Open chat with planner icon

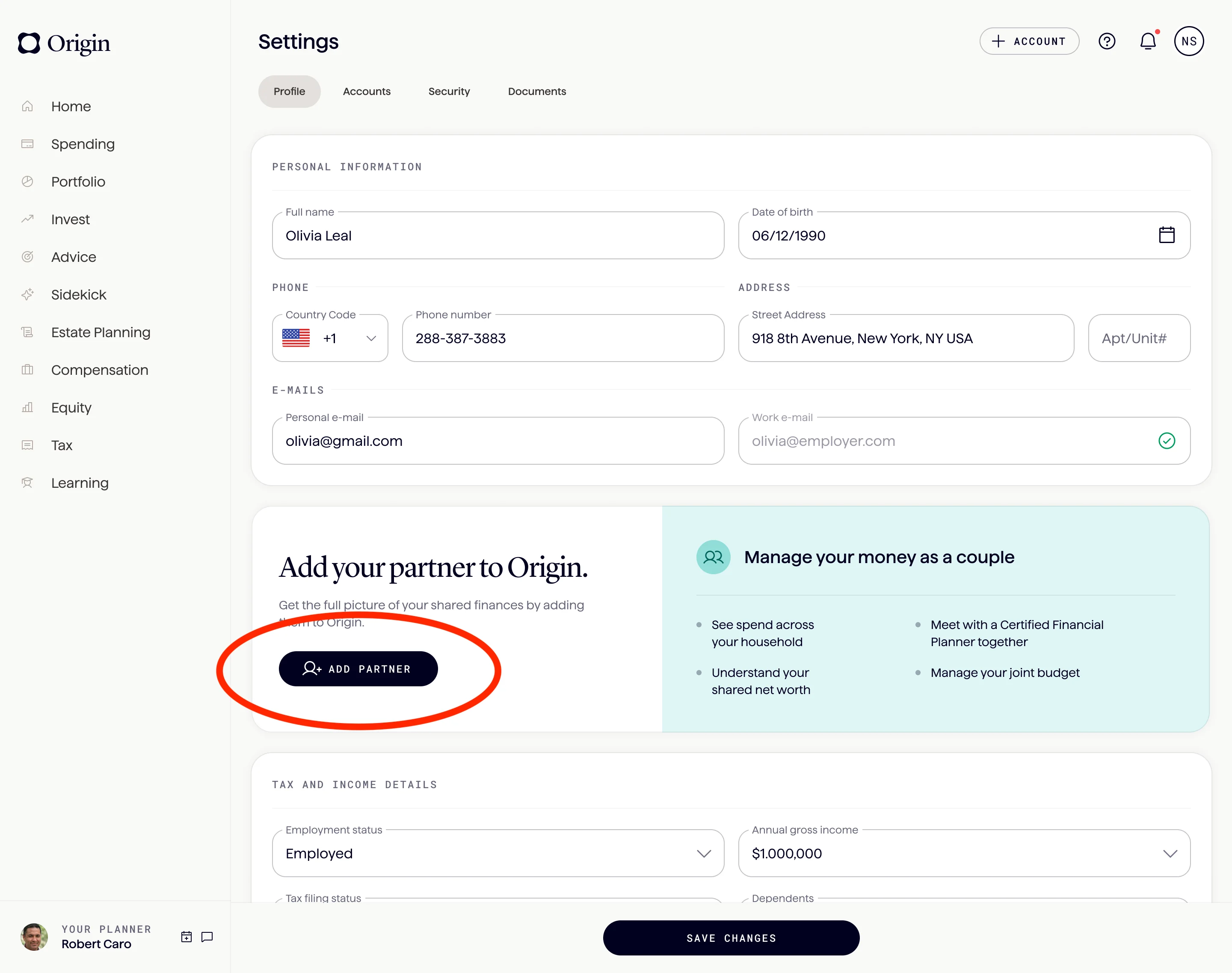point(207,937)
